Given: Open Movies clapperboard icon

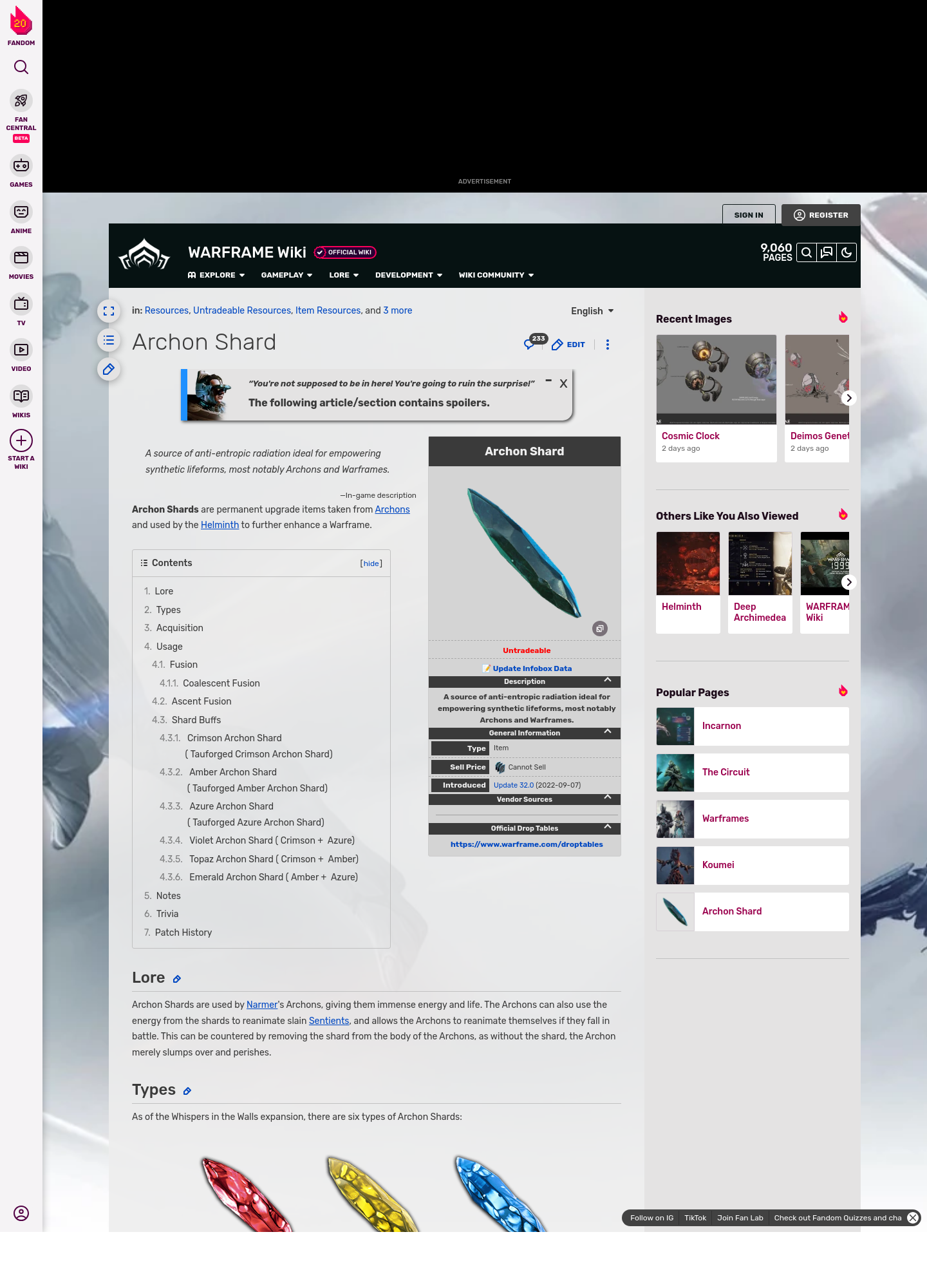Looking at the screenshot, I should [21, 258].
